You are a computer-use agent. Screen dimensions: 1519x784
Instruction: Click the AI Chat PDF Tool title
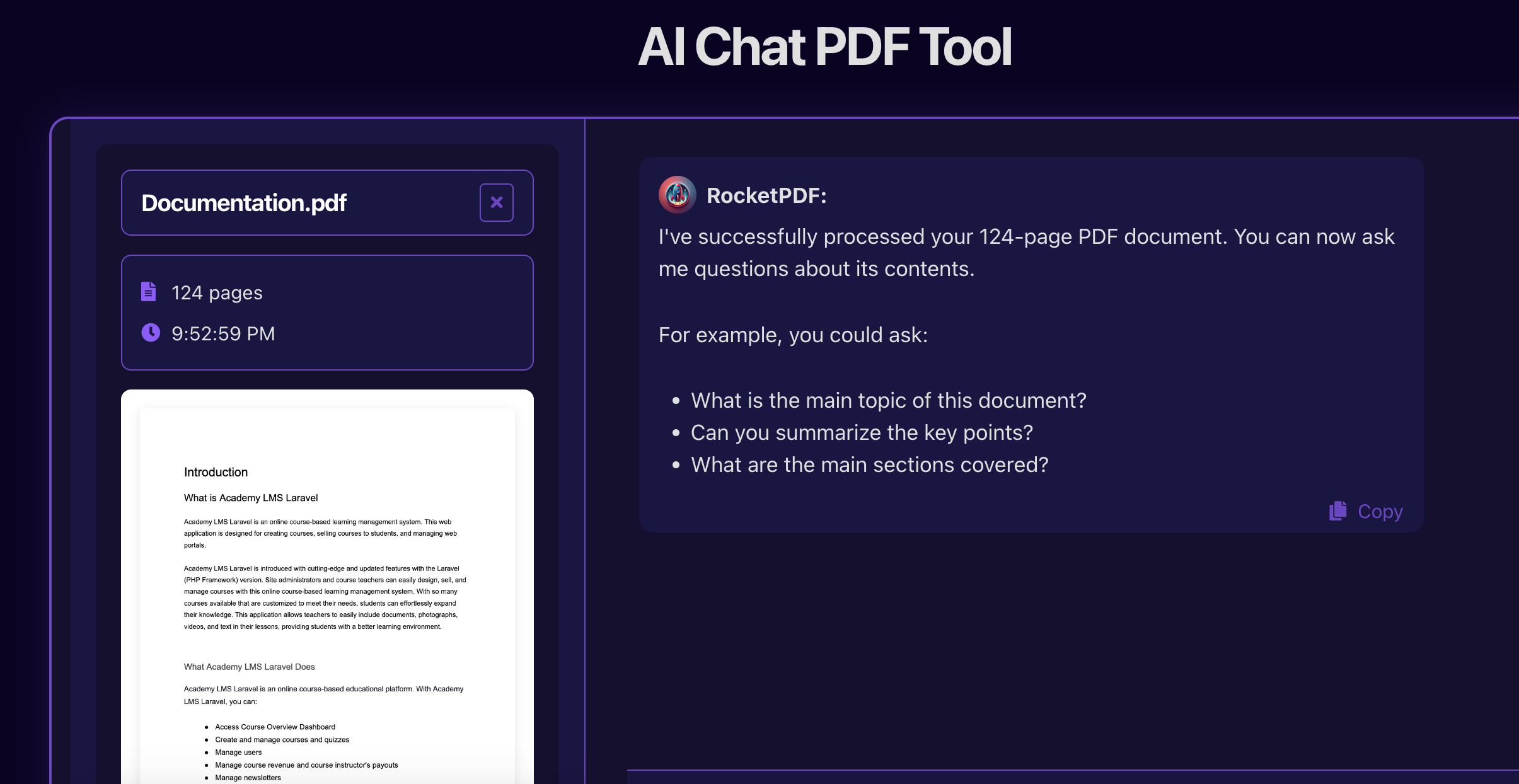point(824,47)
